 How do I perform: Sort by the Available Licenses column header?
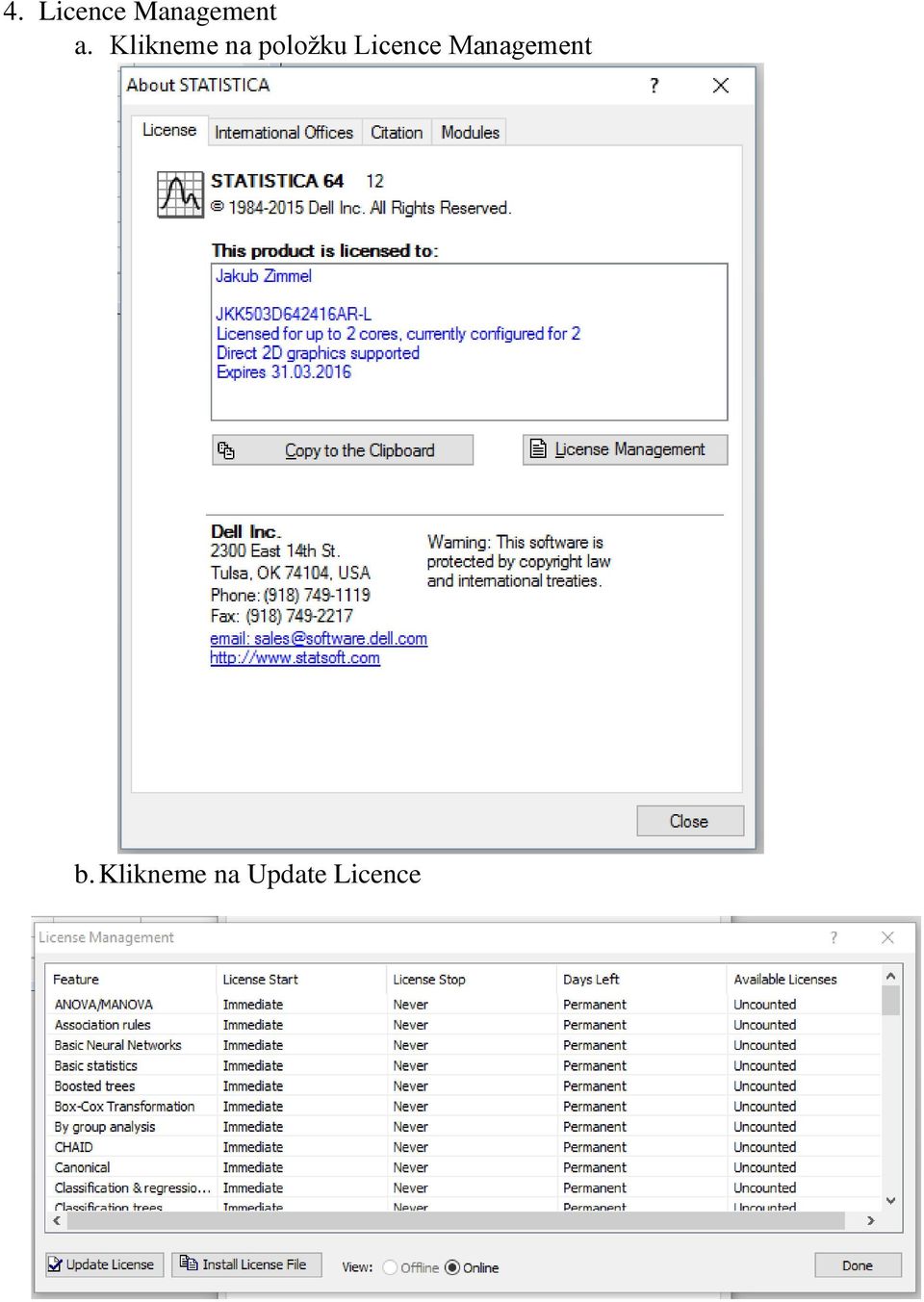coord(805,980)
